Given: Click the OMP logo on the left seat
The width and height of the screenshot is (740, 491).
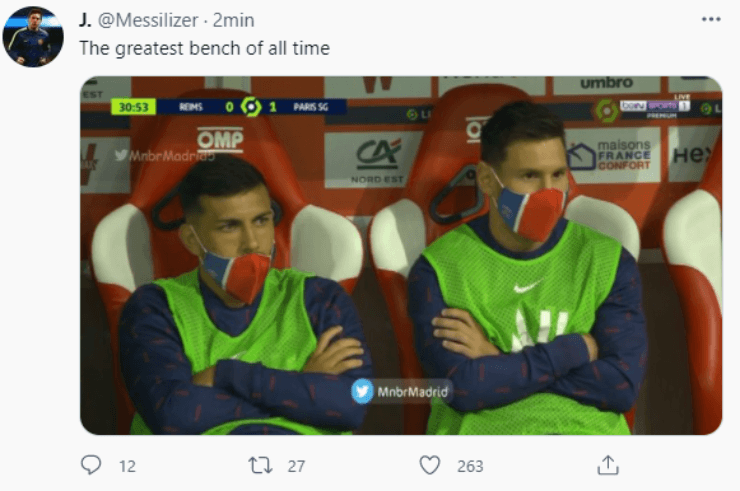Looking at the screenshot, I should (219, 139).
